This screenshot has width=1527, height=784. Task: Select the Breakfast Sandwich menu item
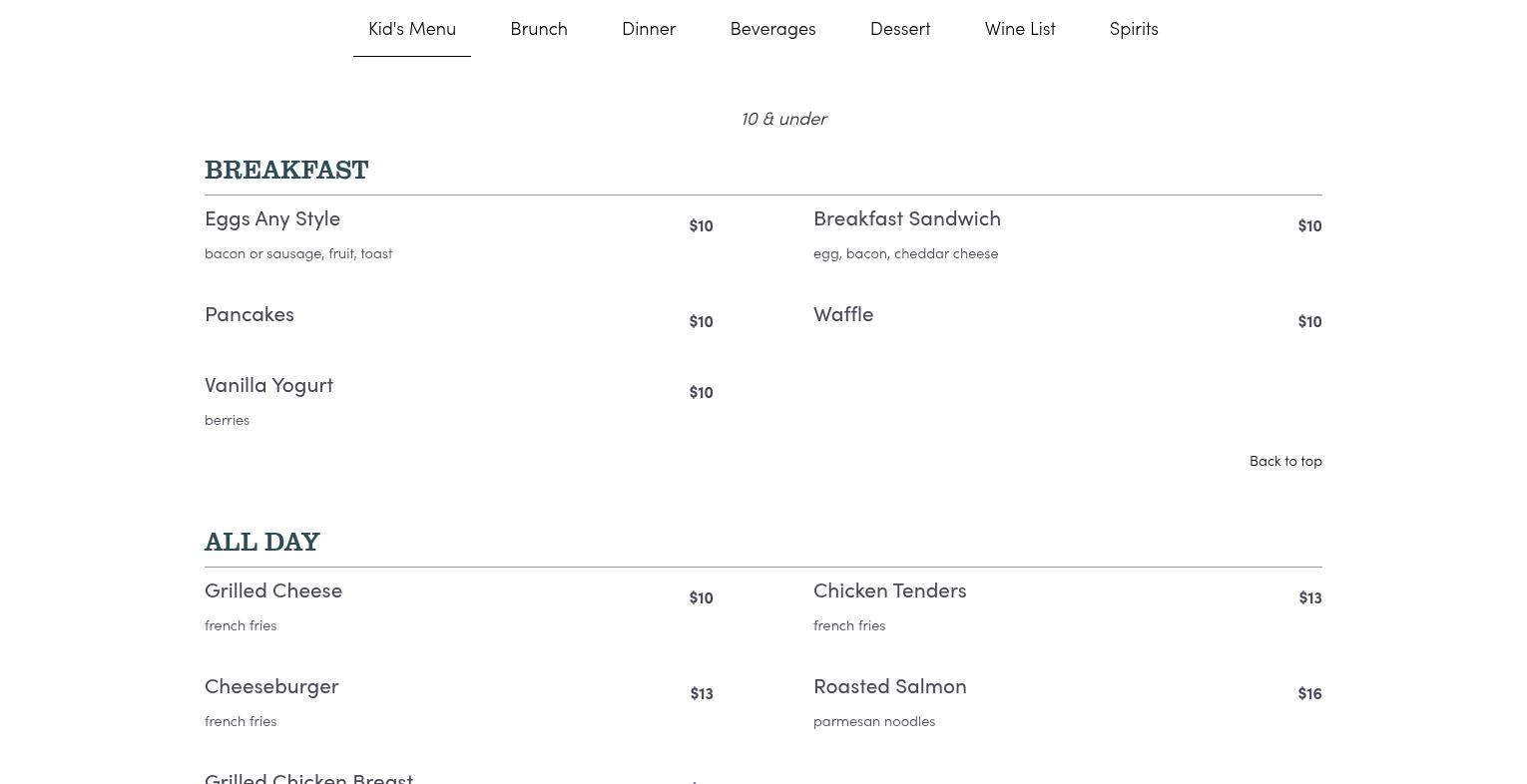[x=907, y=218]
